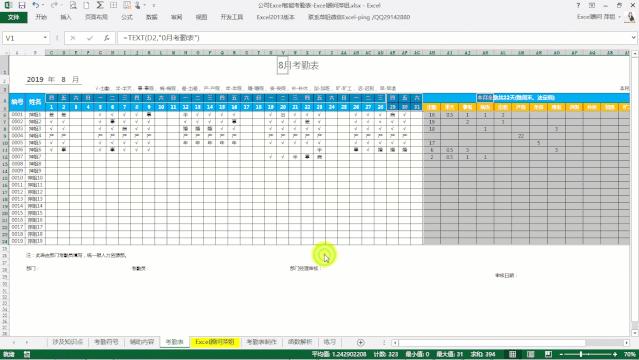Switch to the 开发工具 (Developer) ribbon tab

232,17
